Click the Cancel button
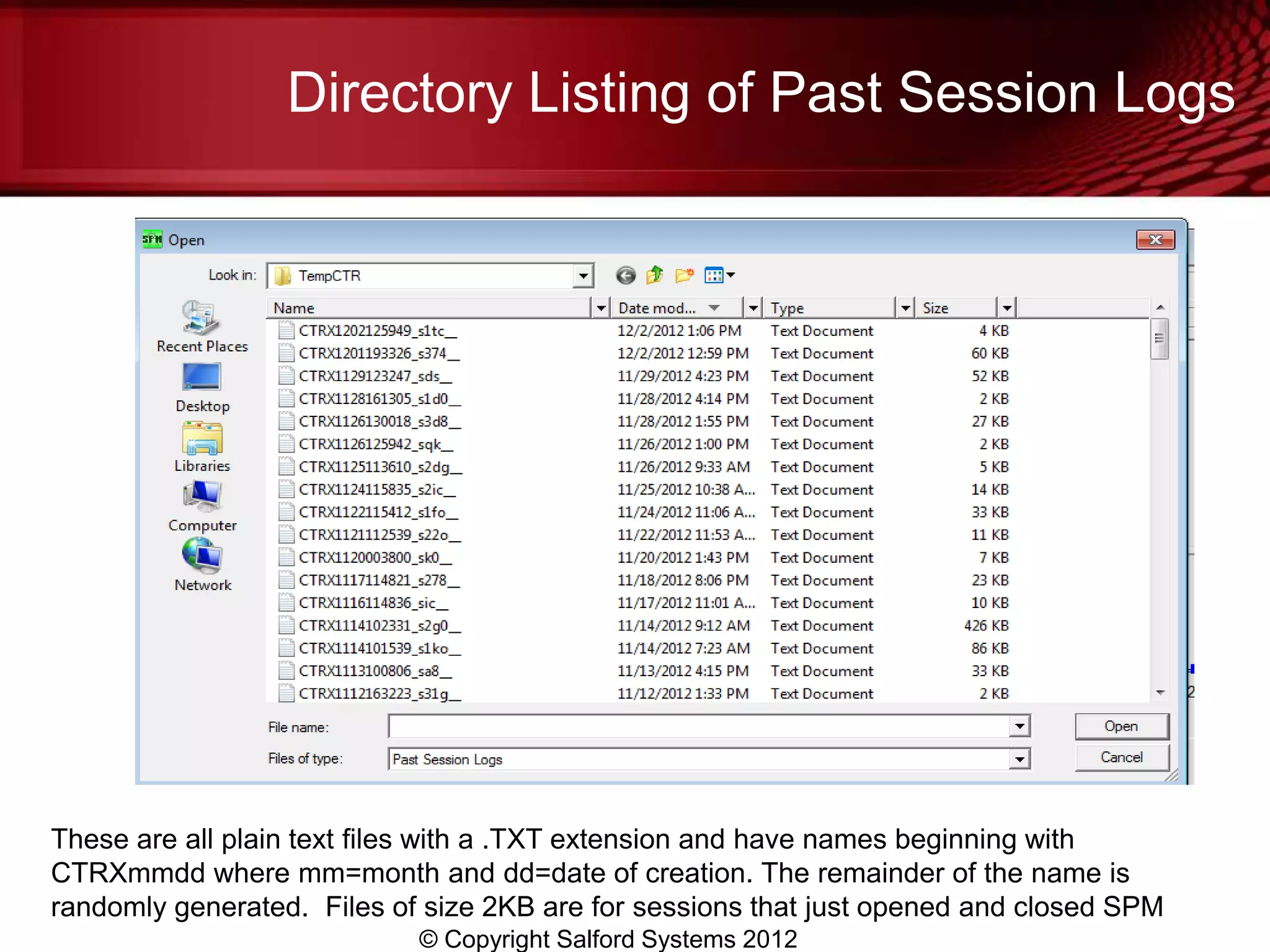 [1121, 757]
